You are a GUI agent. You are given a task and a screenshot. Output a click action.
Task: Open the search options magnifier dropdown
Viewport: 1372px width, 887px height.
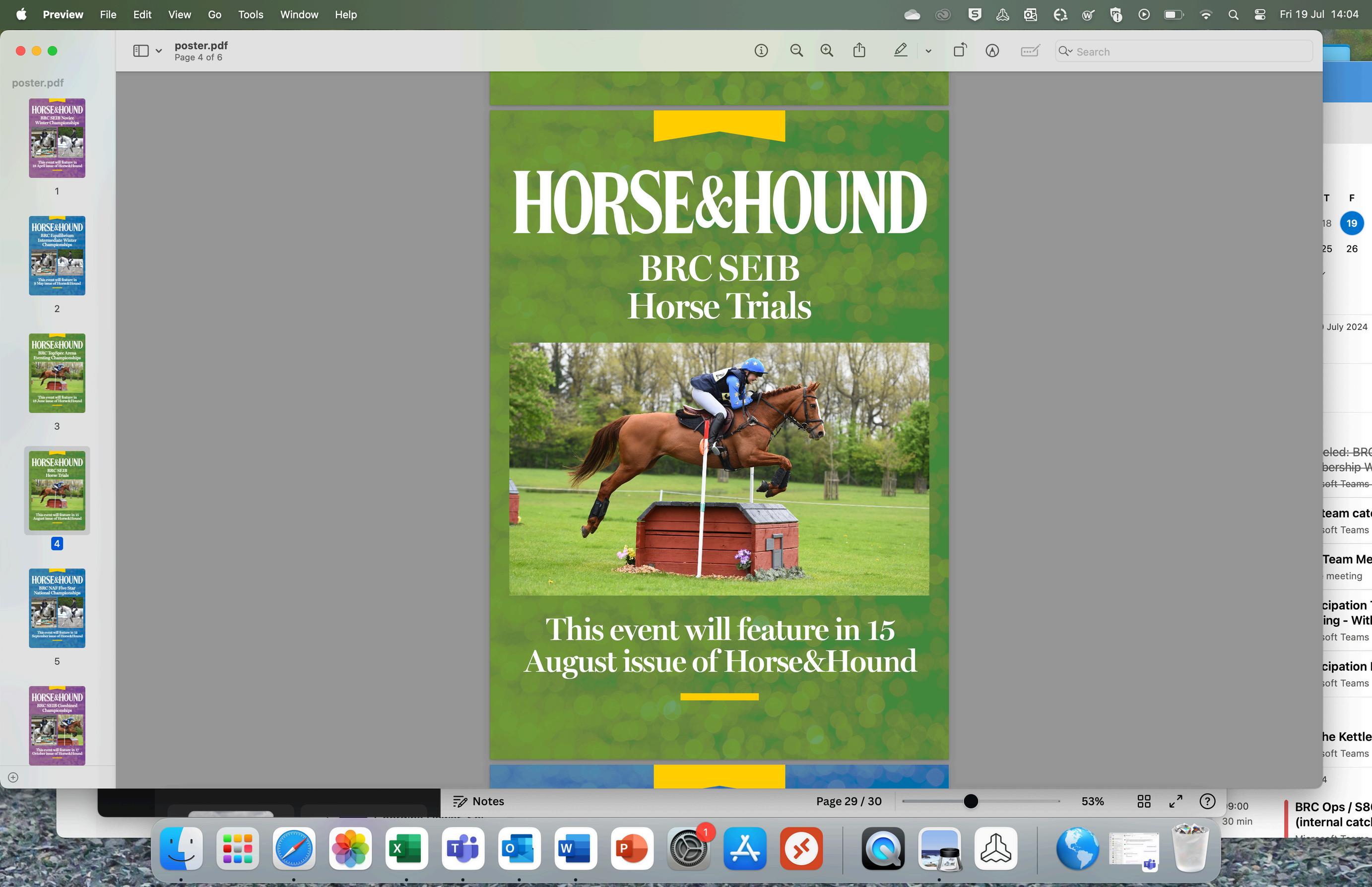point(1065,51)
